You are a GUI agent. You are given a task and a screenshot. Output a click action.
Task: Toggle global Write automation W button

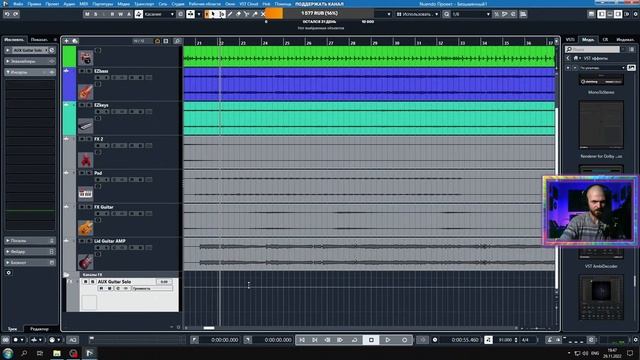coord(120,14)
